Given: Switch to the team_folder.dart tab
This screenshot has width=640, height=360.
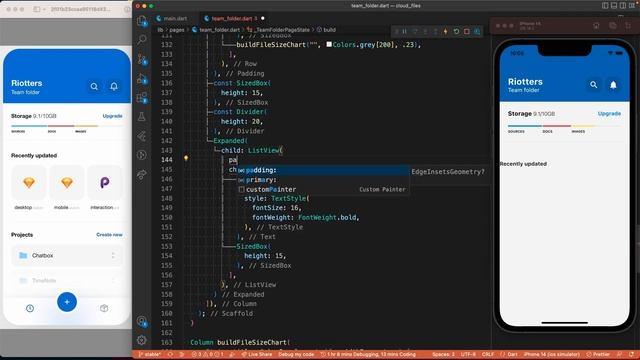Looking at the screenshot, I should (x=231, y=18).
